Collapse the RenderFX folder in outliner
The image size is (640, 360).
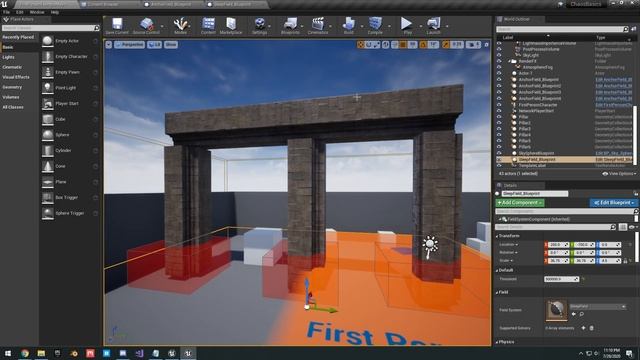(509, 61)
